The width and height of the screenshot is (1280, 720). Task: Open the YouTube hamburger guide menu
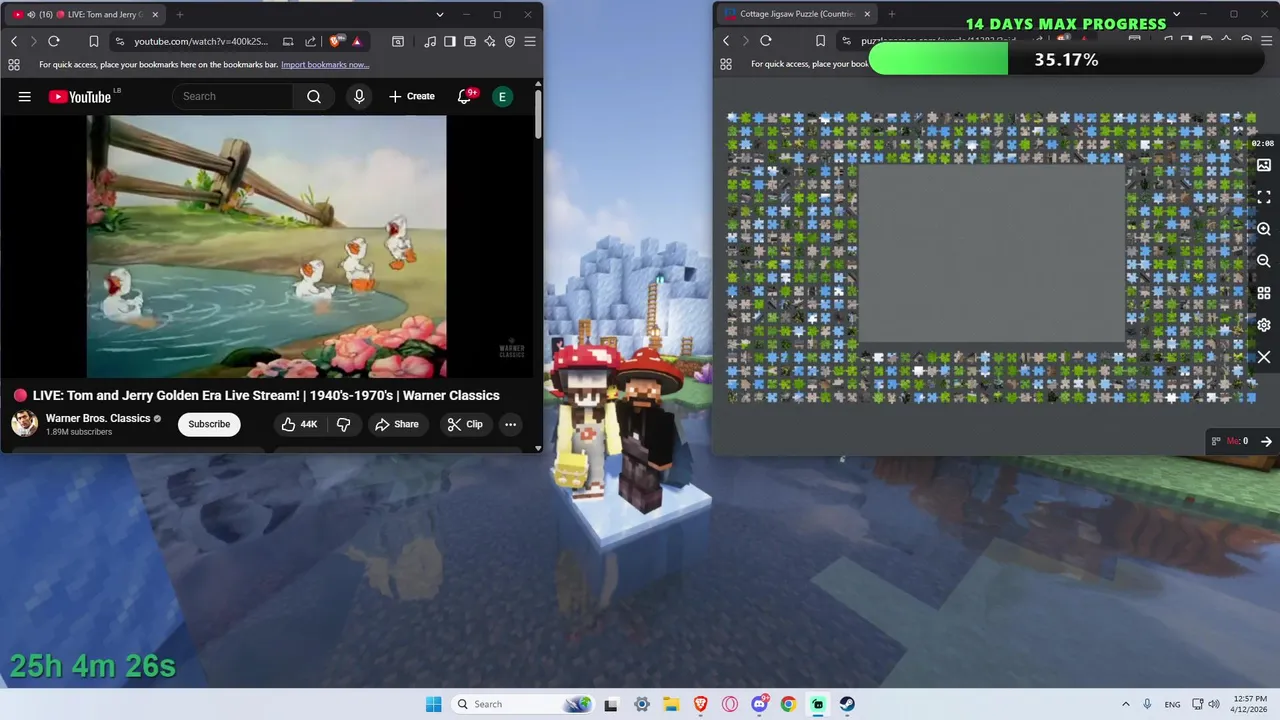pos(25,96)
